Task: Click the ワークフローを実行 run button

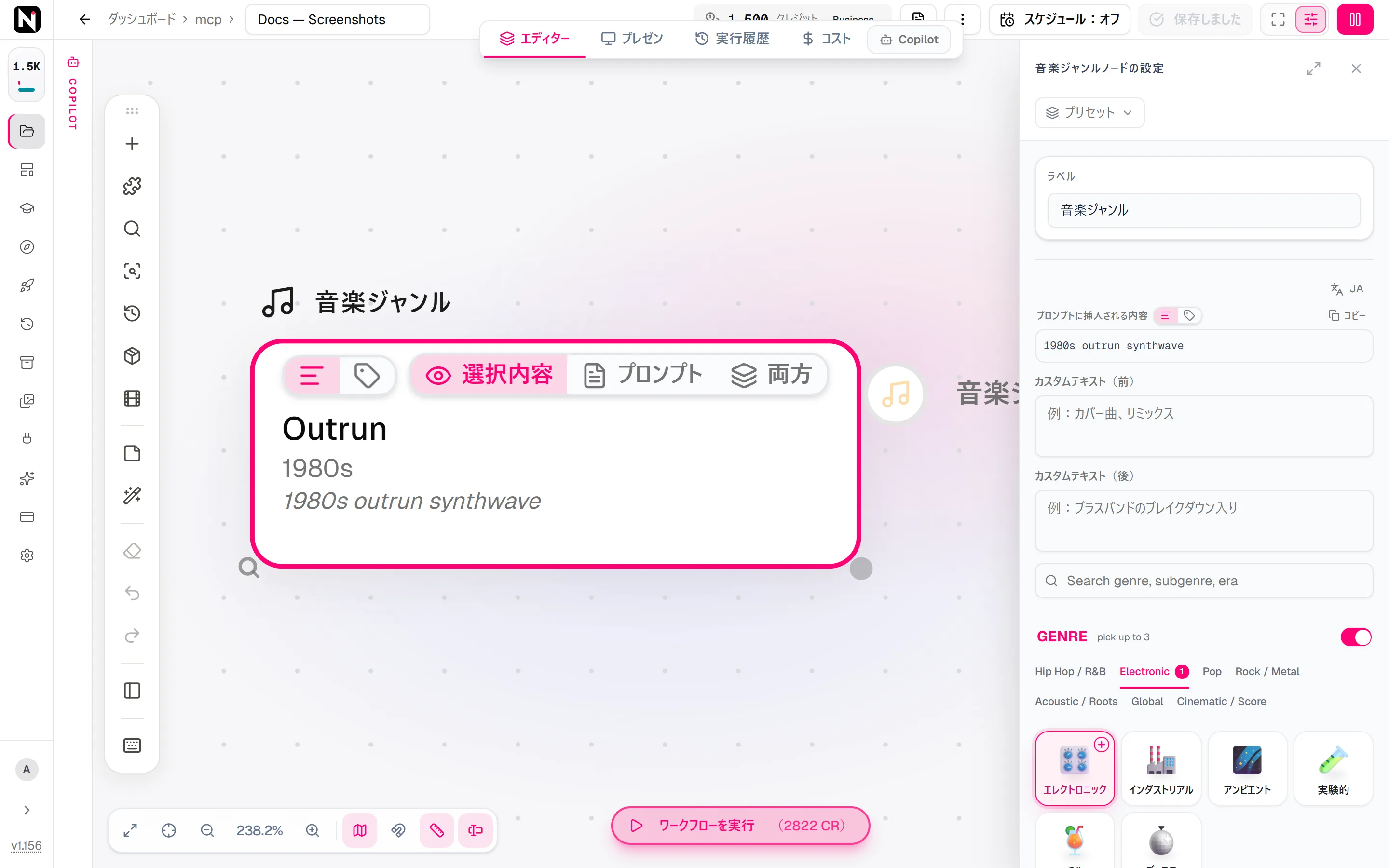Action: pos(740,826)
